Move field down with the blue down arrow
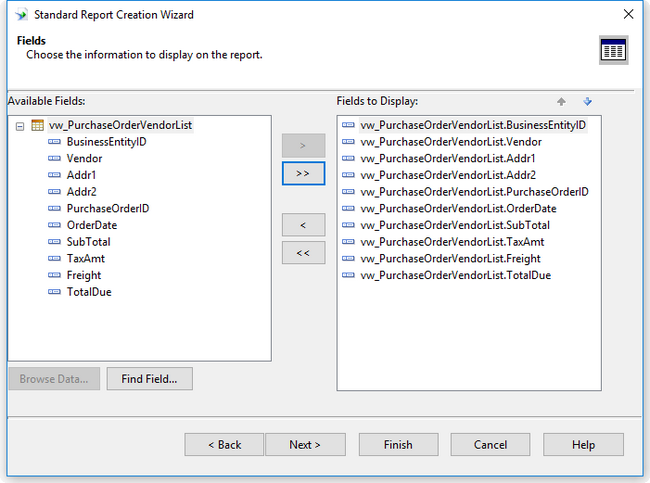 pyautogui.click(x=587, y=102)
